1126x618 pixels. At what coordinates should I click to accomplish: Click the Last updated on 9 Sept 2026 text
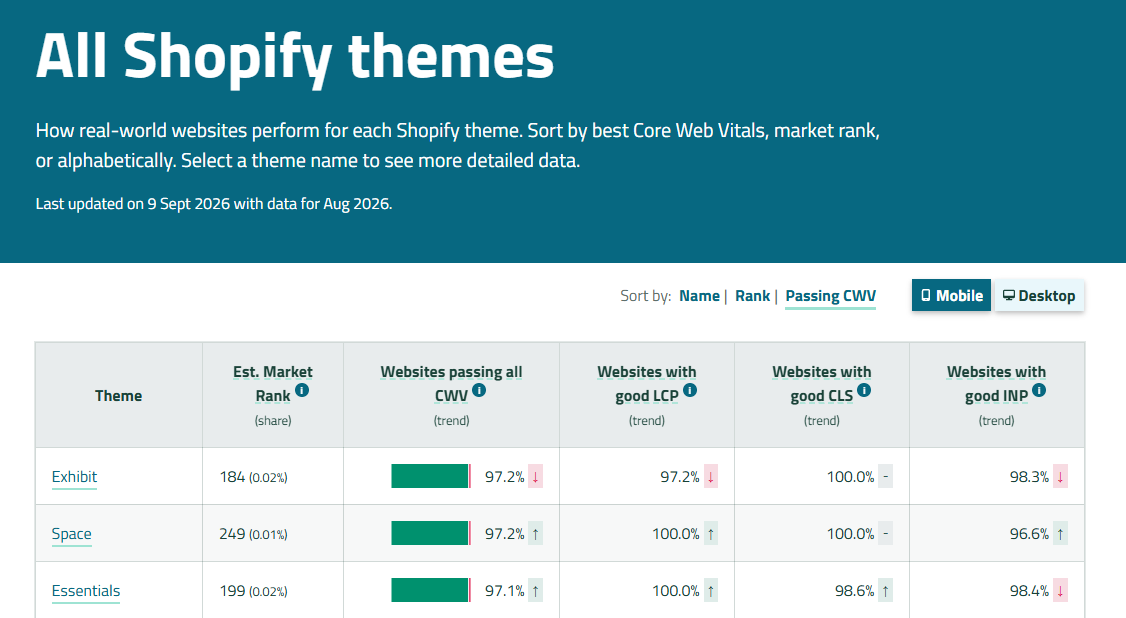214,204
